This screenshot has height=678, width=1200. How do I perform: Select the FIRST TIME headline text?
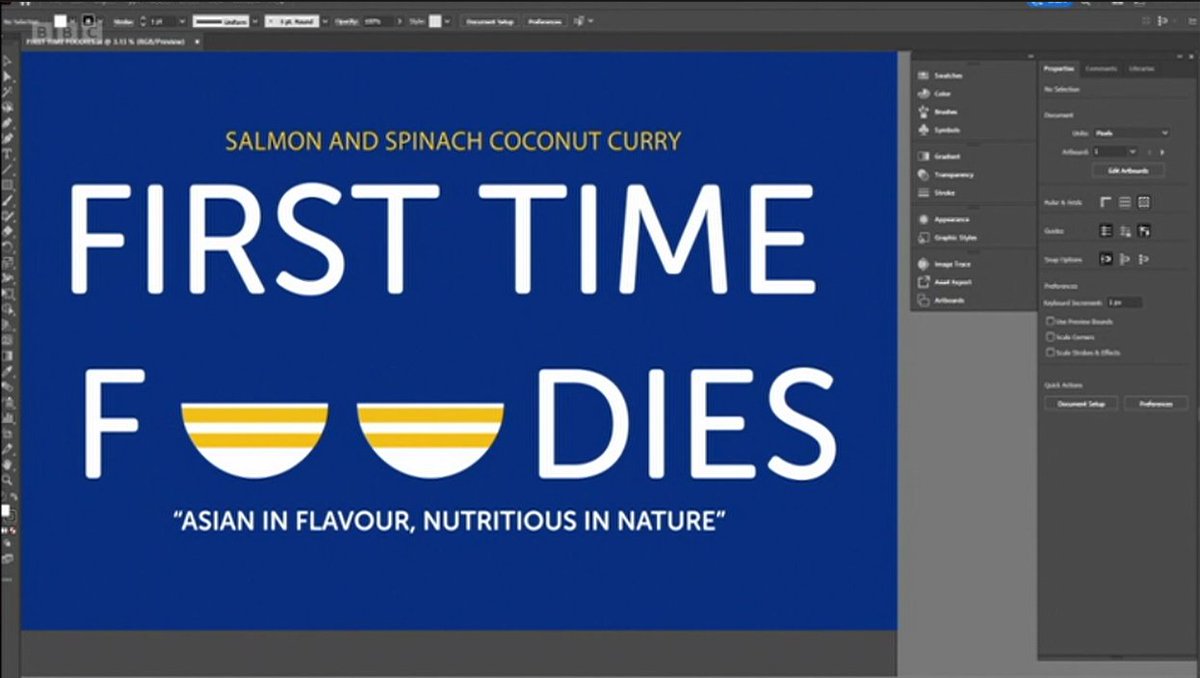pos(441,240)
